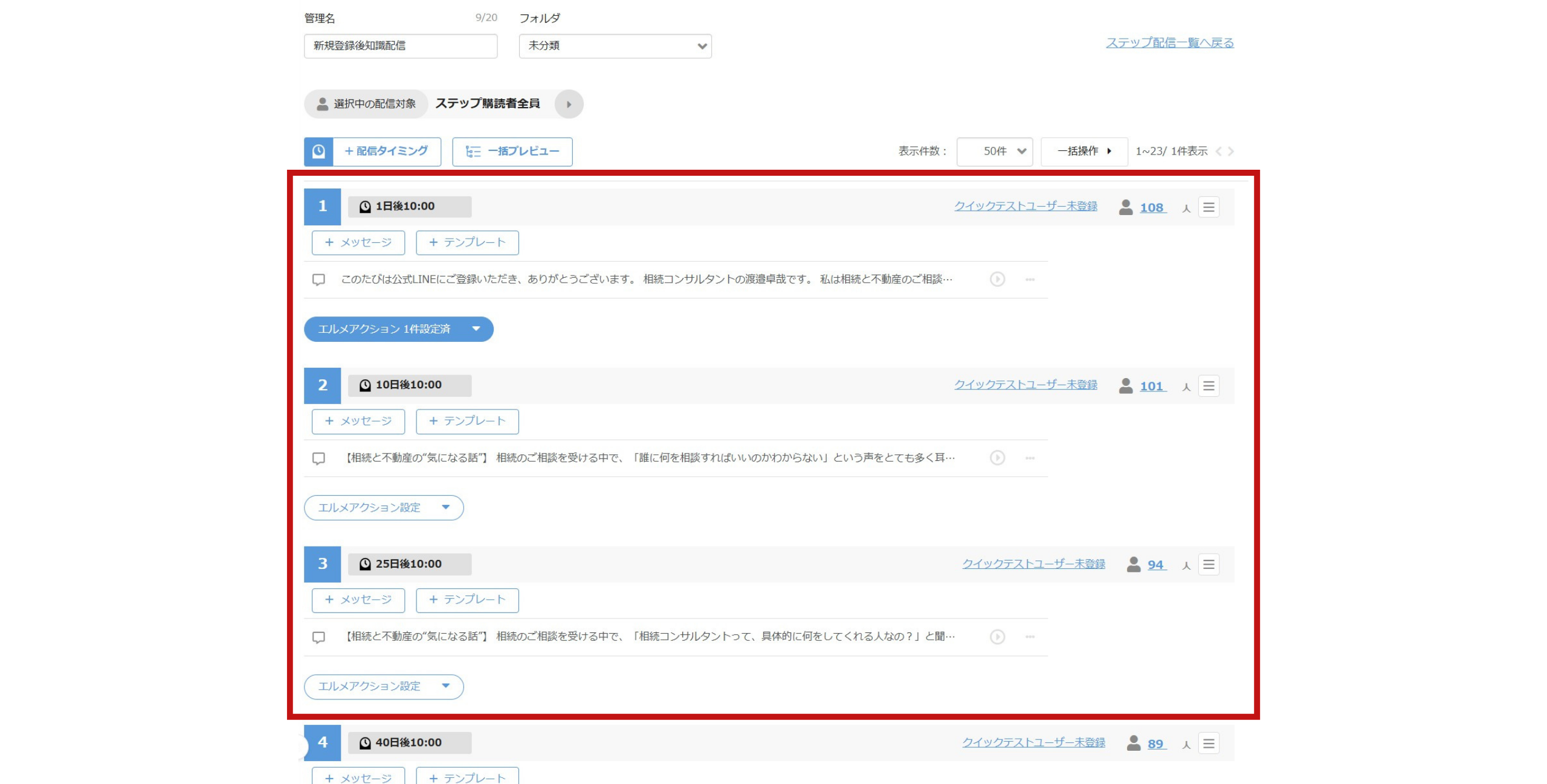
Task: Click the person icon beside 108
Action: point(1126,207)
